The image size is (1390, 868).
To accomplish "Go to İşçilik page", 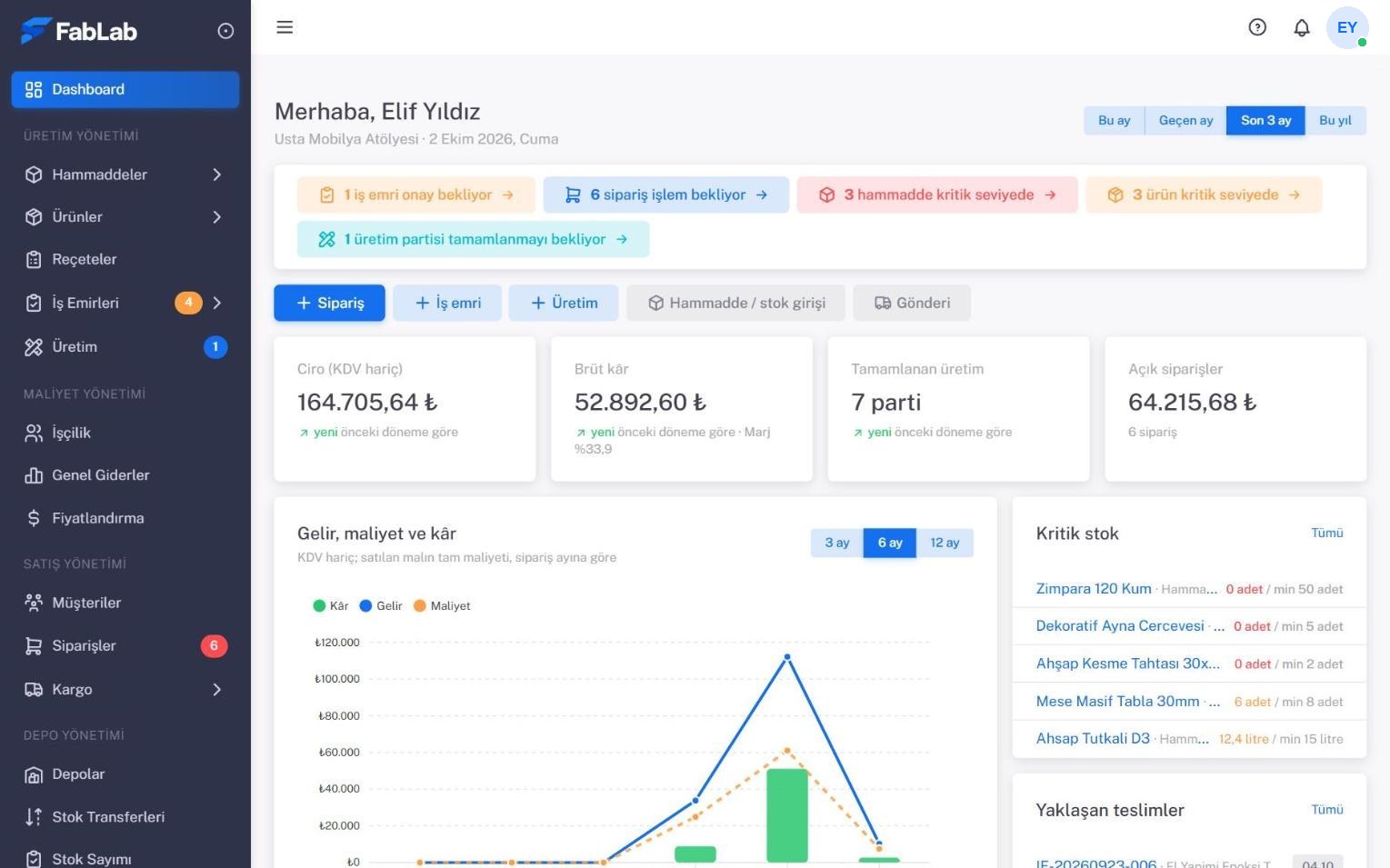I will click(125, 433).
